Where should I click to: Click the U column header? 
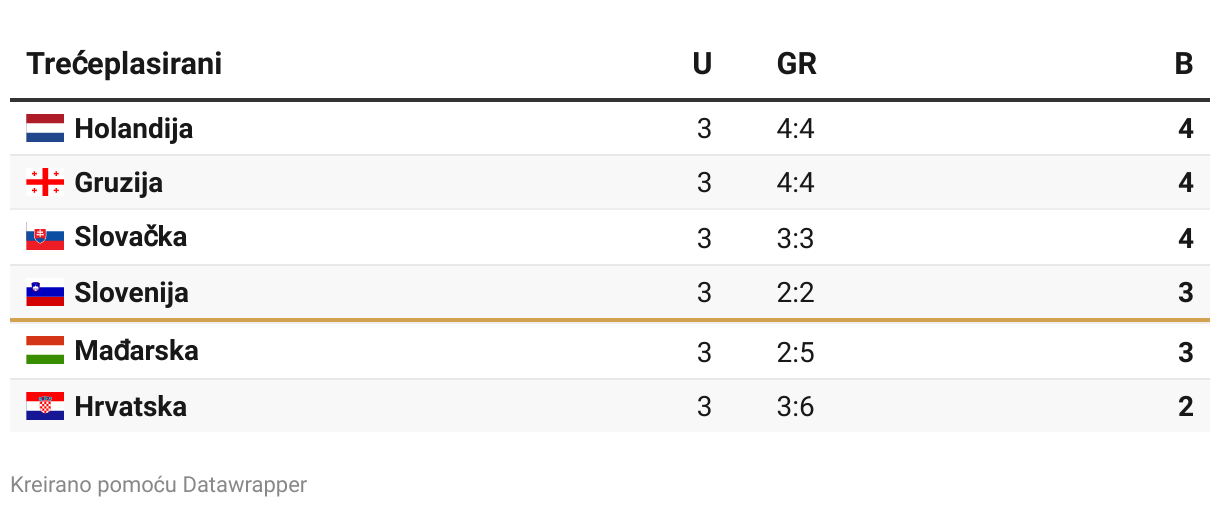pyautogui.click(x=702, y=64)
